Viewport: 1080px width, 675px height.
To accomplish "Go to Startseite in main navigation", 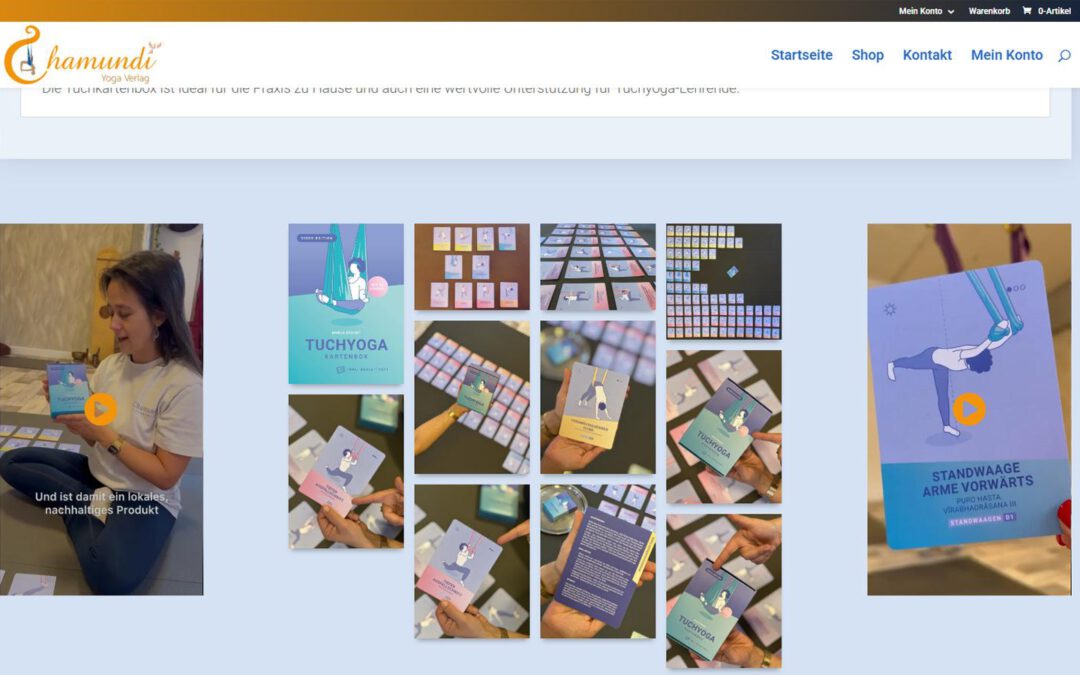I will coord(801,55).
